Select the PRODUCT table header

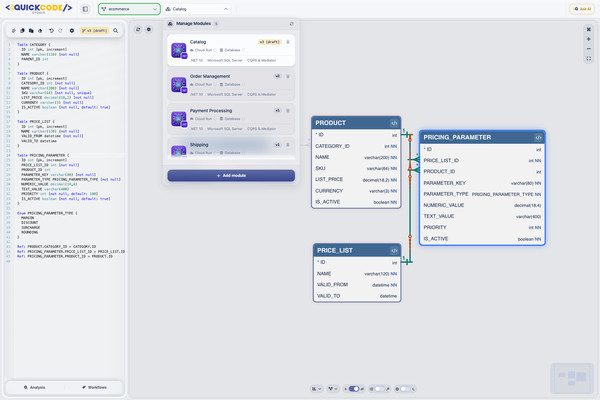356,123
